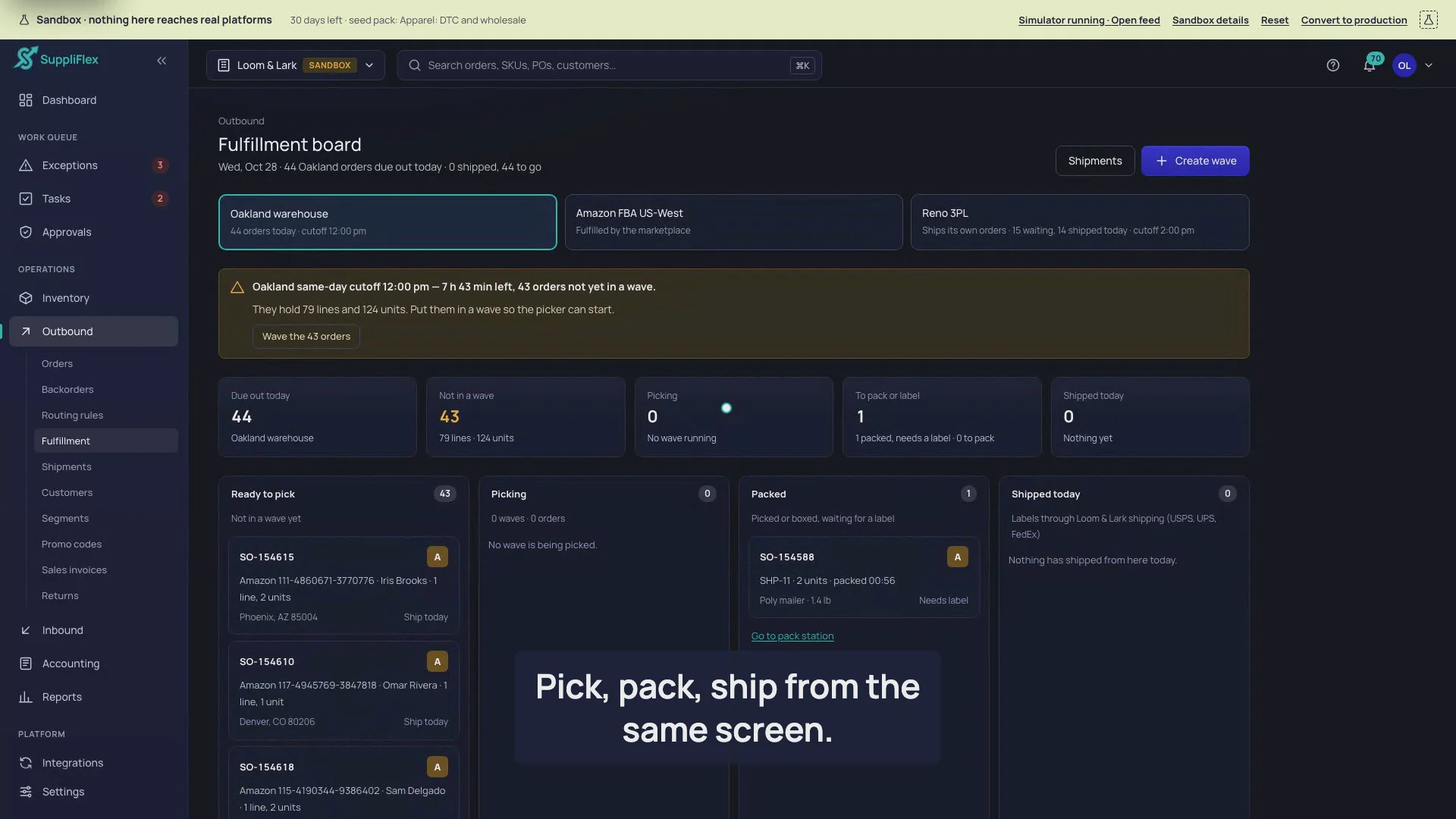Image resolution: width=1456 pixels, height=819 pixels.
Task: Click the SuppliFlex logo
Action: tap(57, 59)
